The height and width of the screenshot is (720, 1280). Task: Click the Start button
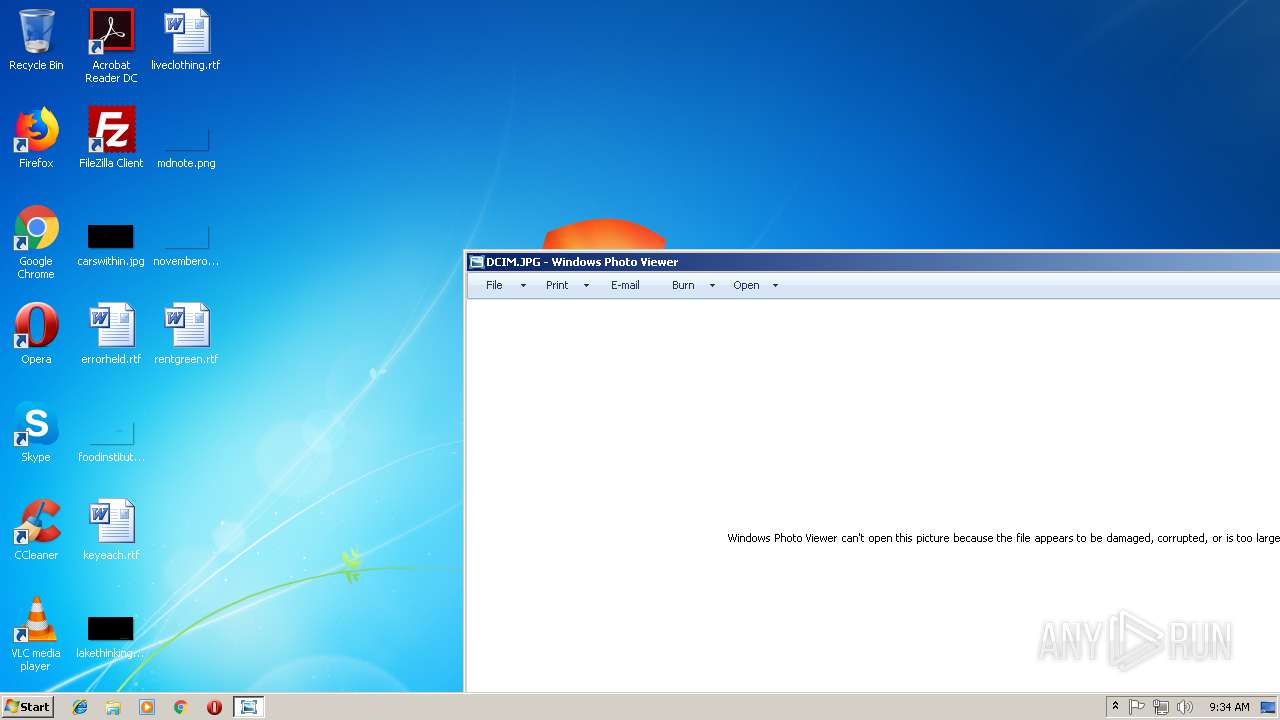[27, 707]
